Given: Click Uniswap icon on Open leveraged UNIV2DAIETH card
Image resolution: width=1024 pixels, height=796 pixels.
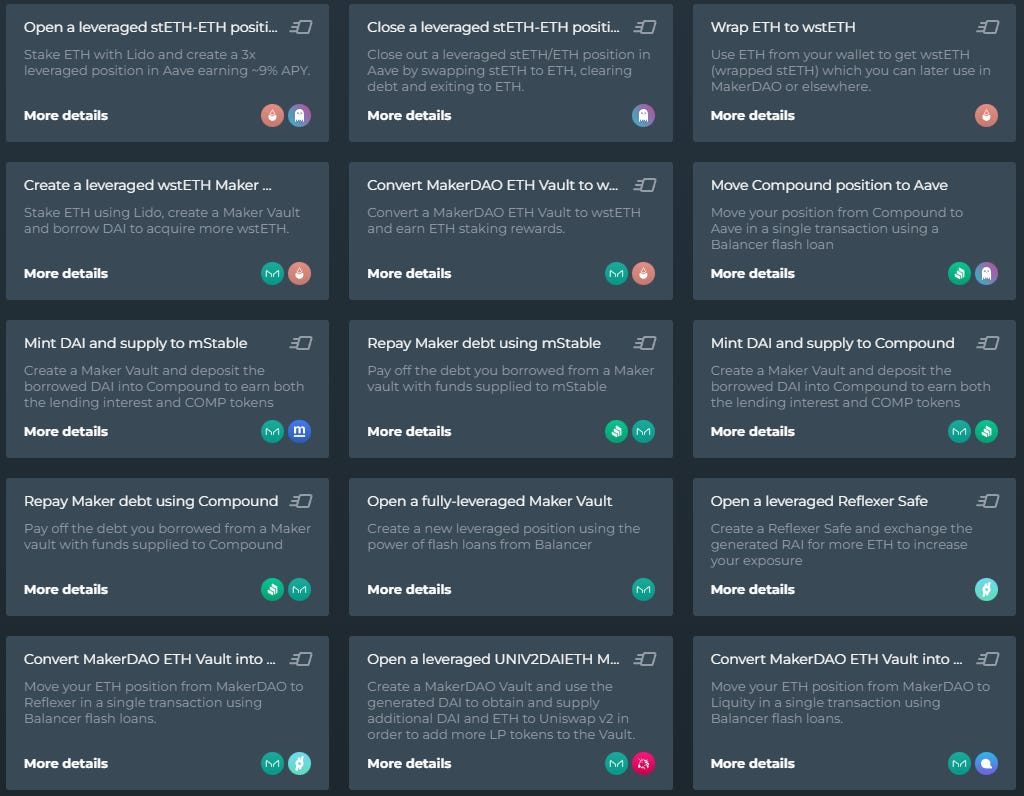Looking at the screenshot, I should 643,763.
